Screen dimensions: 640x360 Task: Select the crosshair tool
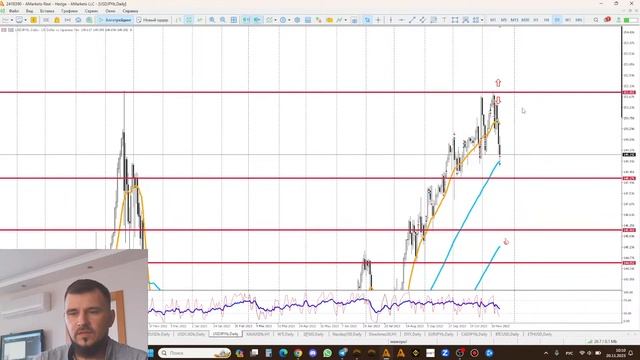point(378,20)
